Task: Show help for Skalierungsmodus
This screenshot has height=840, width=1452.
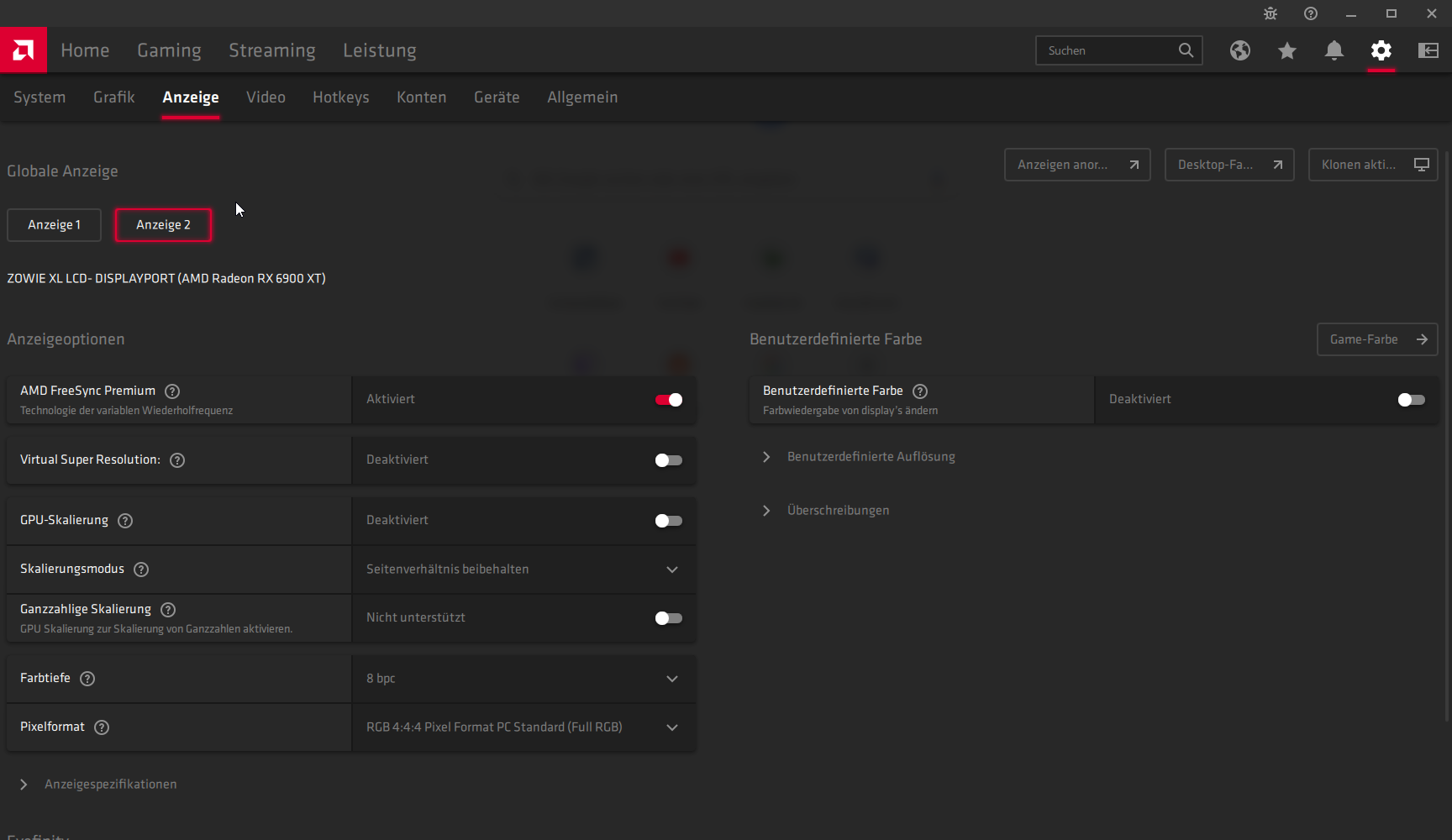Action: click(141, 570)
